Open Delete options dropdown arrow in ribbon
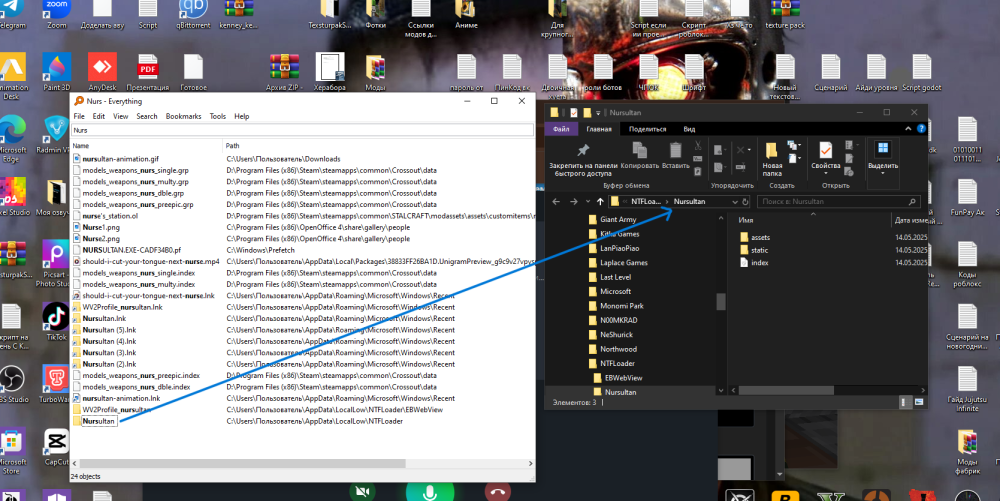The height and width of the screenshot is (501, 1000). (749, 150)
